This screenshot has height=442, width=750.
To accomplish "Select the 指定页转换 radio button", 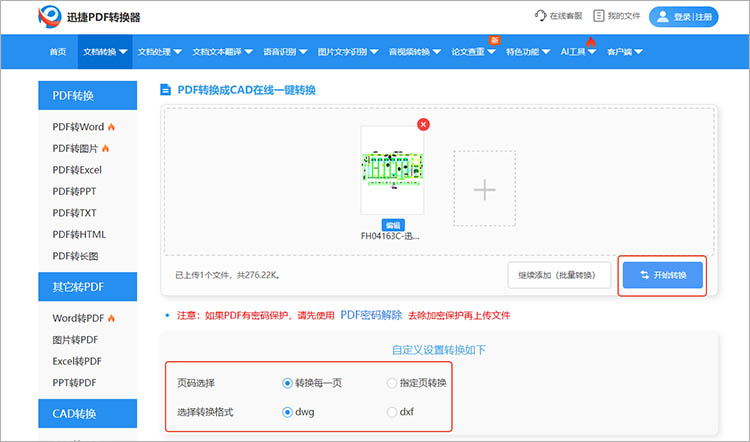I will pyautogui.click(x=392, y=383).
